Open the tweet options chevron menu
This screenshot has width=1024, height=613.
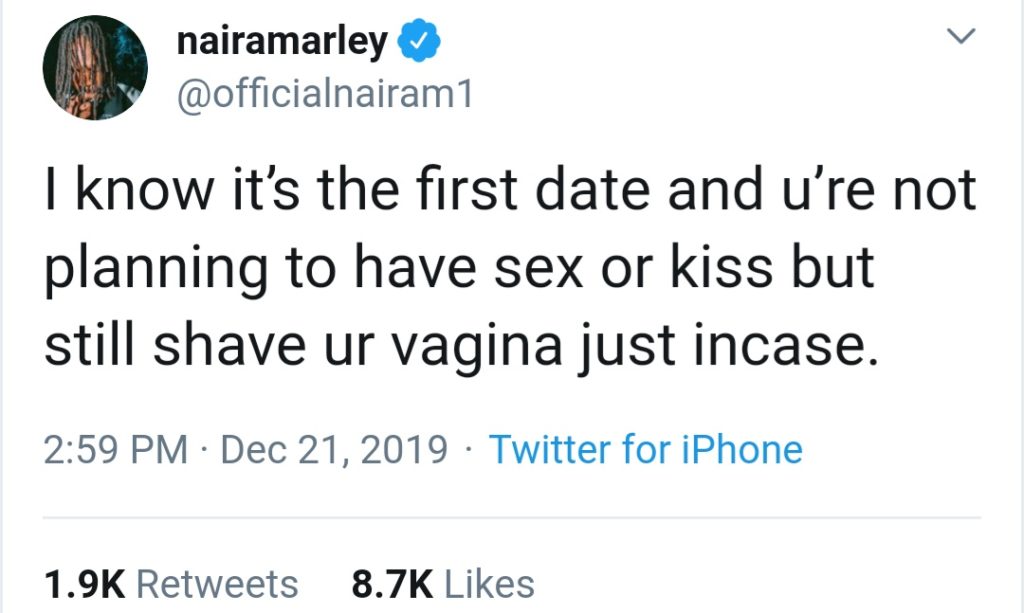coord(959,37)
